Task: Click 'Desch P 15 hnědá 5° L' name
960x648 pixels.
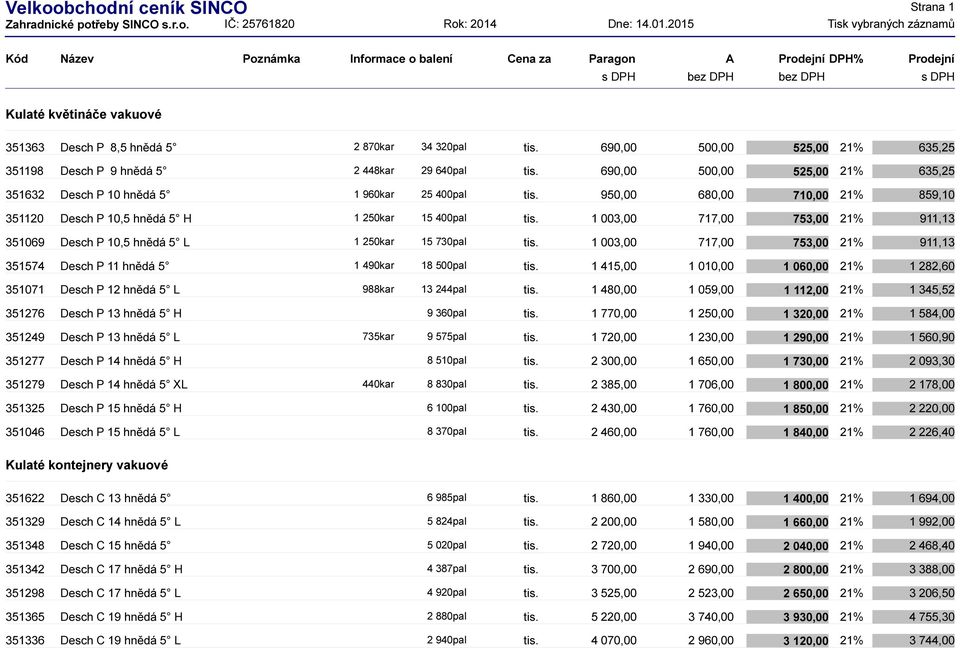Action: [x=120, y=432]
